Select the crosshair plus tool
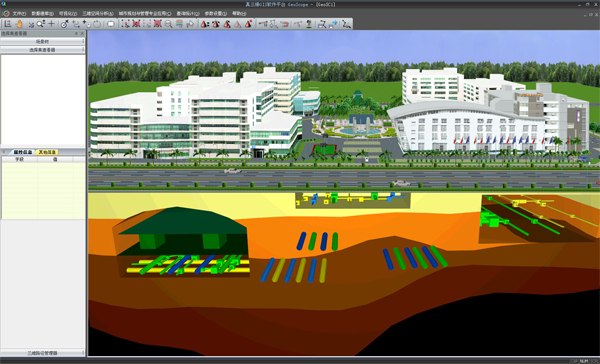 coord(51,24)
